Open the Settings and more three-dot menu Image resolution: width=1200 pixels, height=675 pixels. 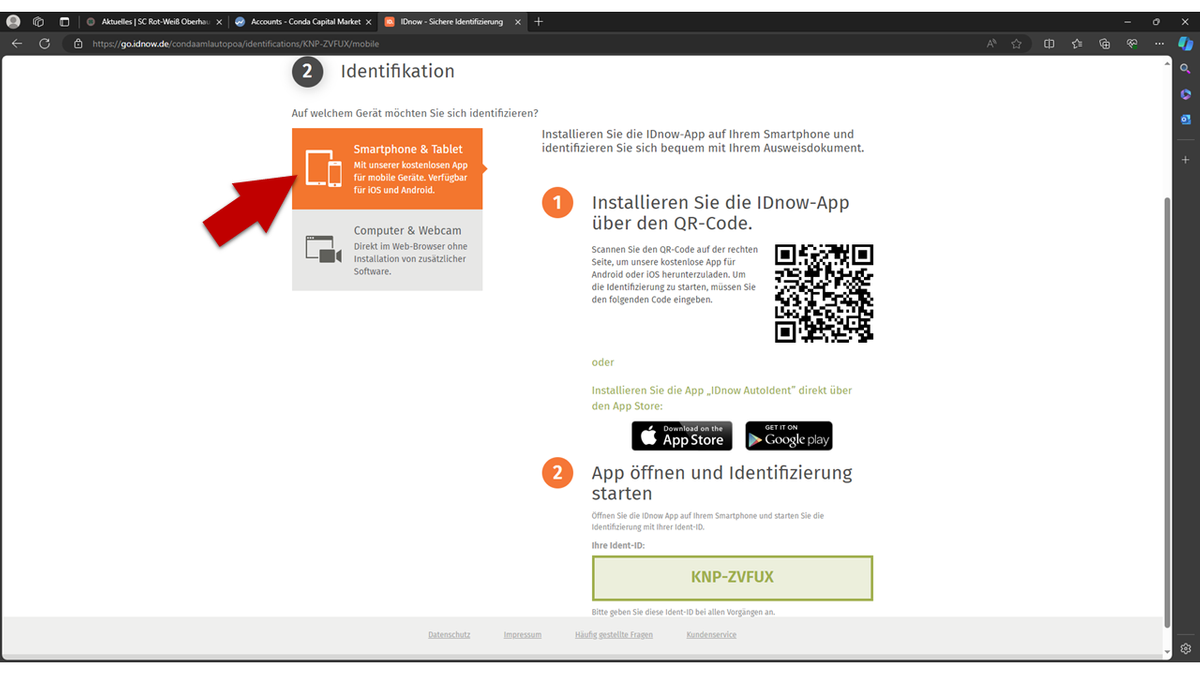(1159, 44)
